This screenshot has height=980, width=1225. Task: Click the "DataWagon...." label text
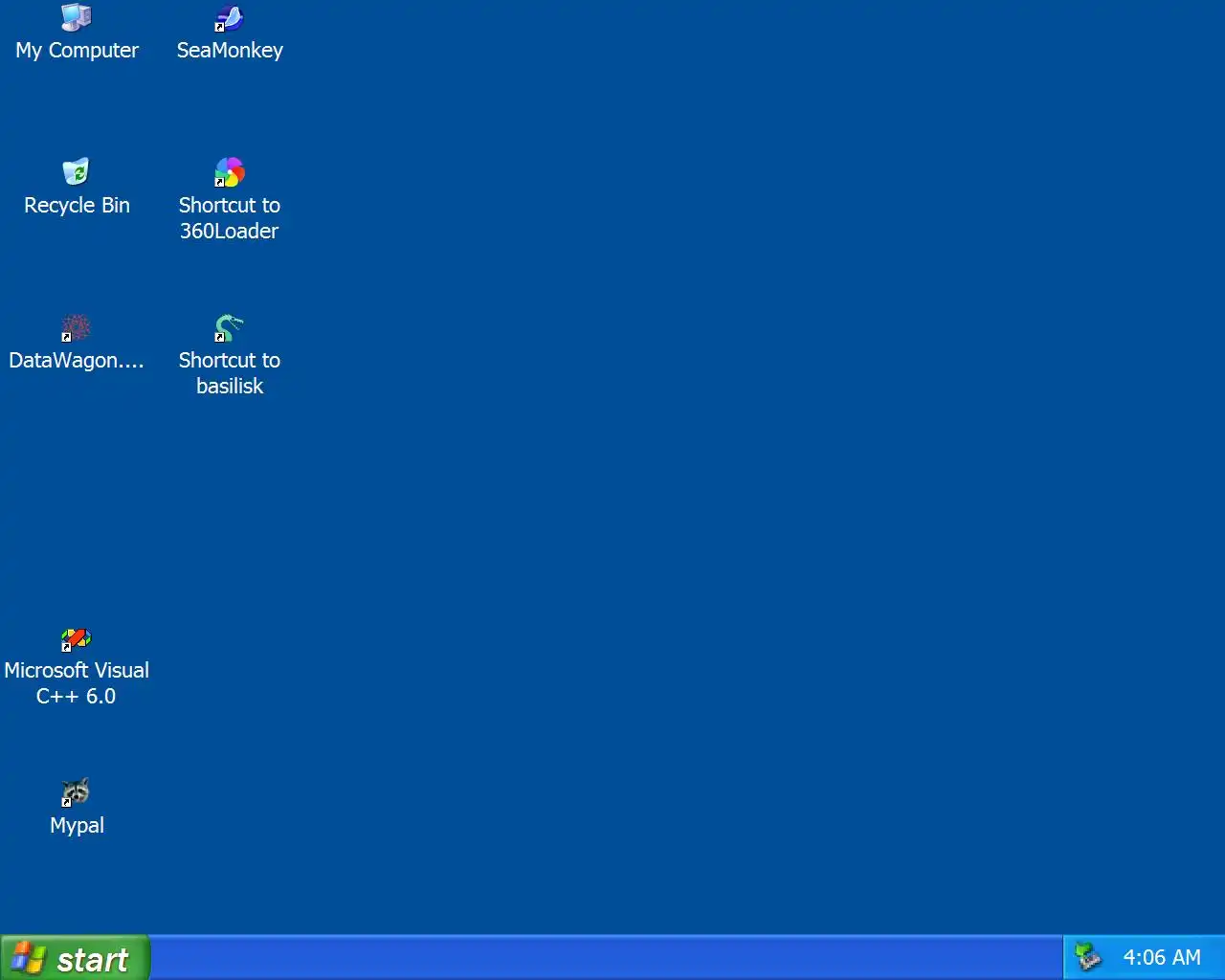[77, 361]
